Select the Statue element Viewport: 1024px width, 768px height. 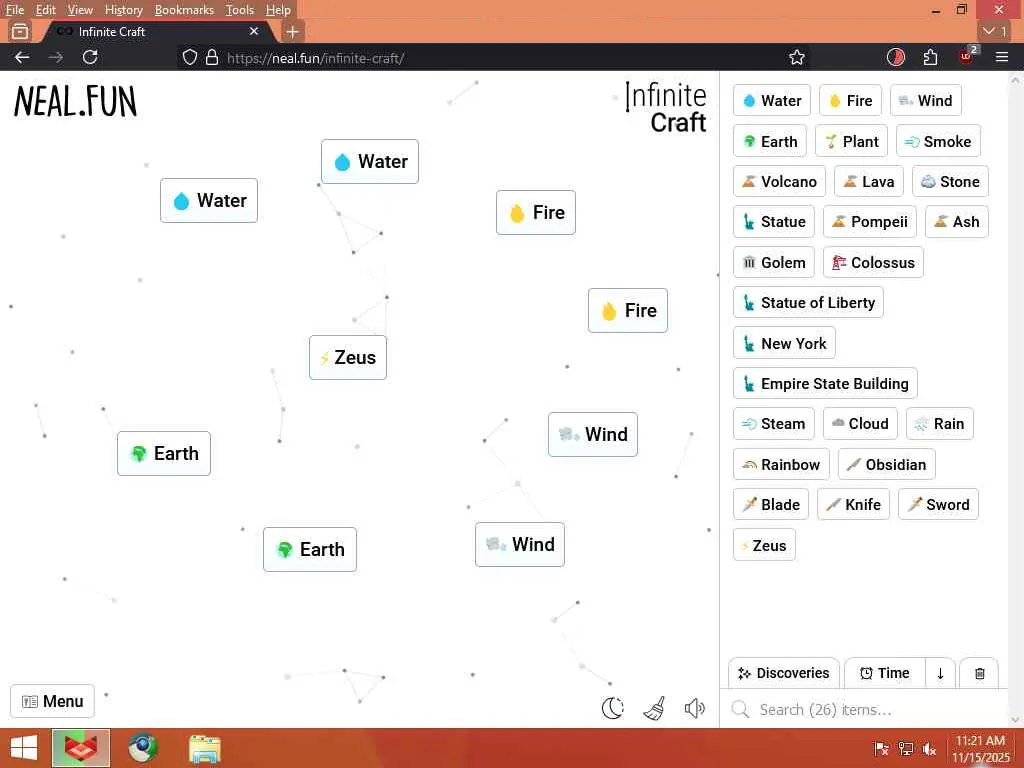774,222
